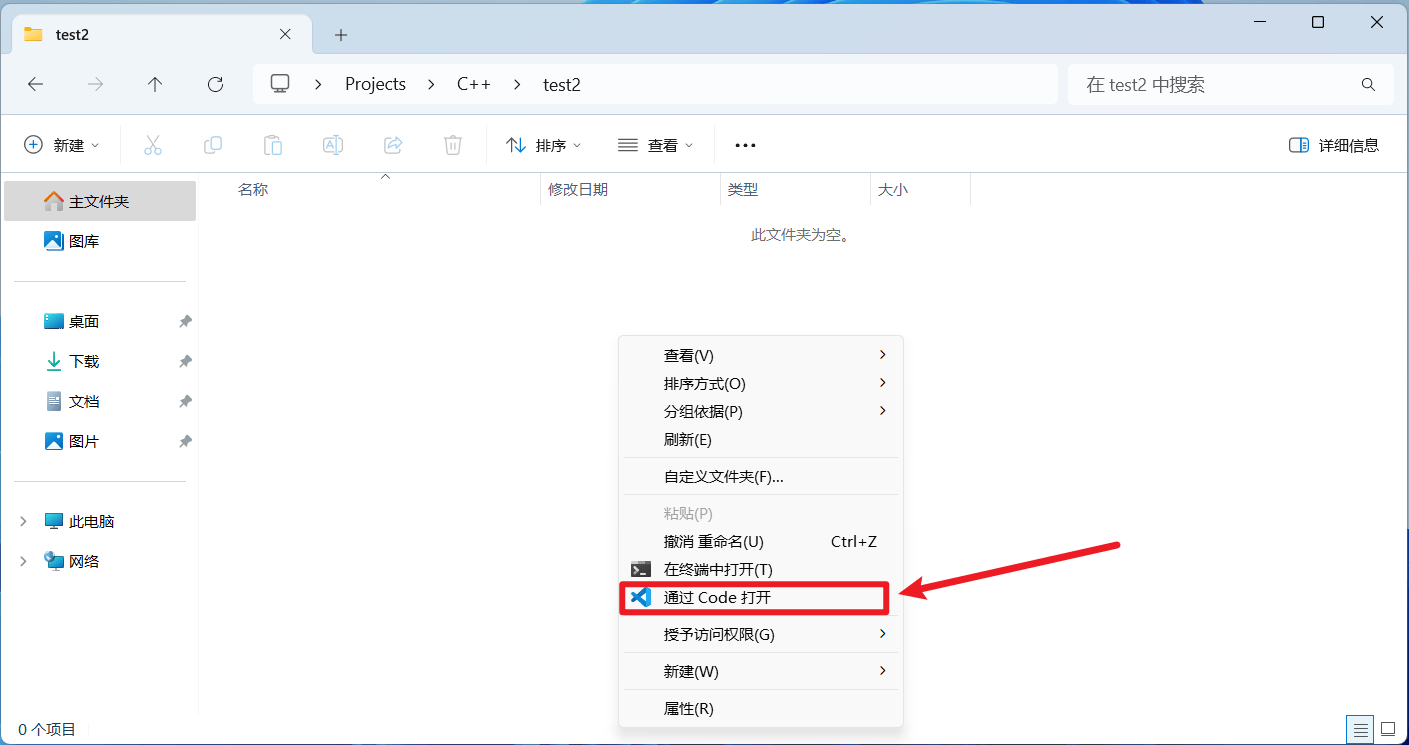1409x745 pixels.
Task: Add a new tab with the plus icon
Action: 341,35
